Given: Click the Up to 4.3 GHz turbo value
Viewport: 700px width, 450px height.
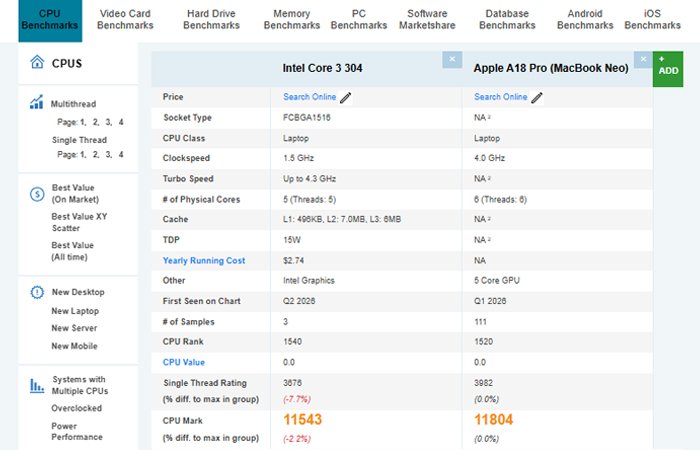Looking at the screenshot, I should point(309,179).
